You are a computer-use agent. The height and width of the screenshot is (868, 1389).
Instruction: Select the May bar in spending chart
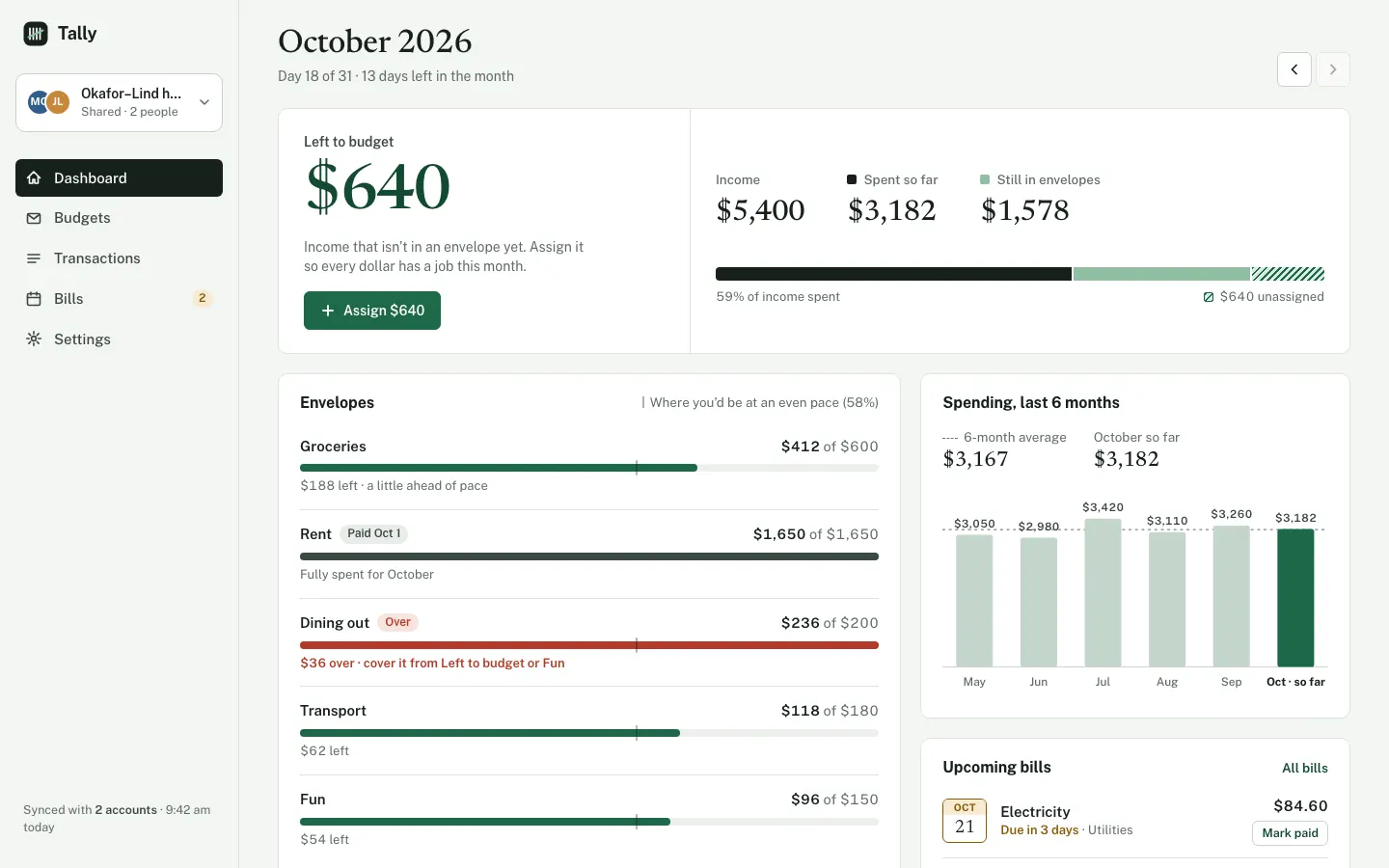974,601
